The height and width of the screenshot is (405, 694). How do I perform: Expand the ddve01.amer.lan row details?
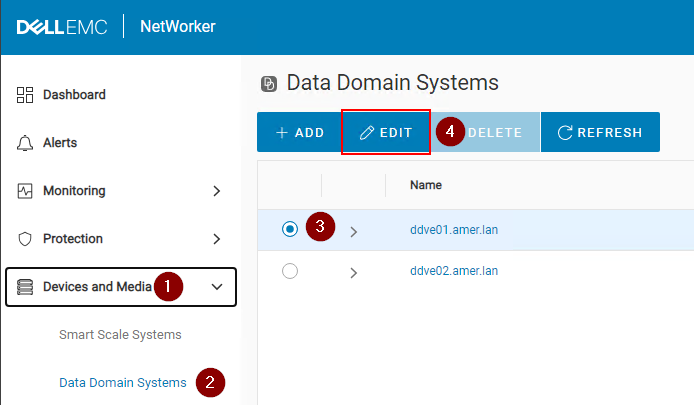(x=353, y=231)
